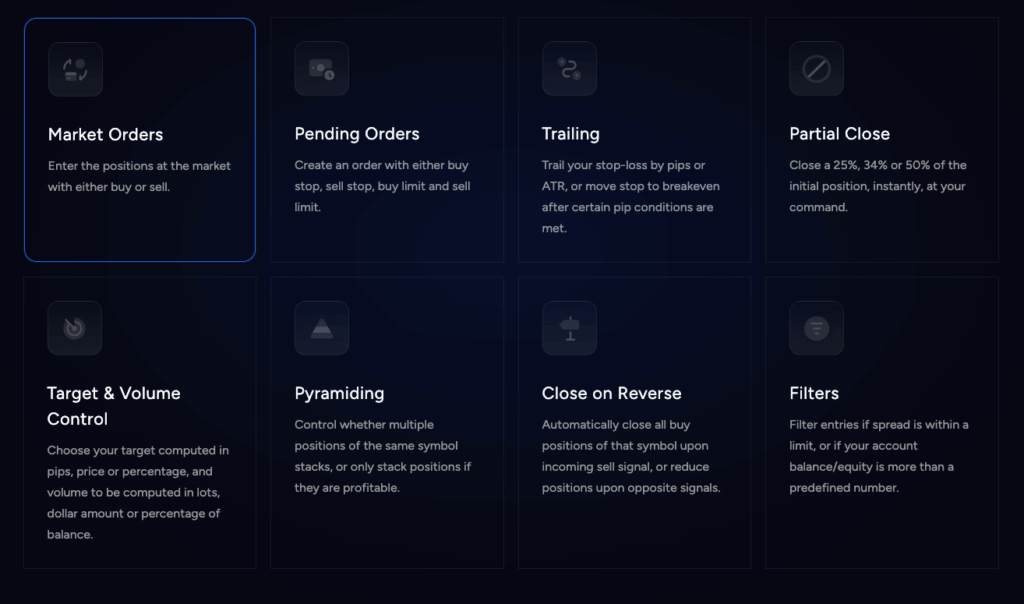This screenshot has width=1024, height=604.
Task: Open the Pending Orders heading
Action: click(357, 134)
